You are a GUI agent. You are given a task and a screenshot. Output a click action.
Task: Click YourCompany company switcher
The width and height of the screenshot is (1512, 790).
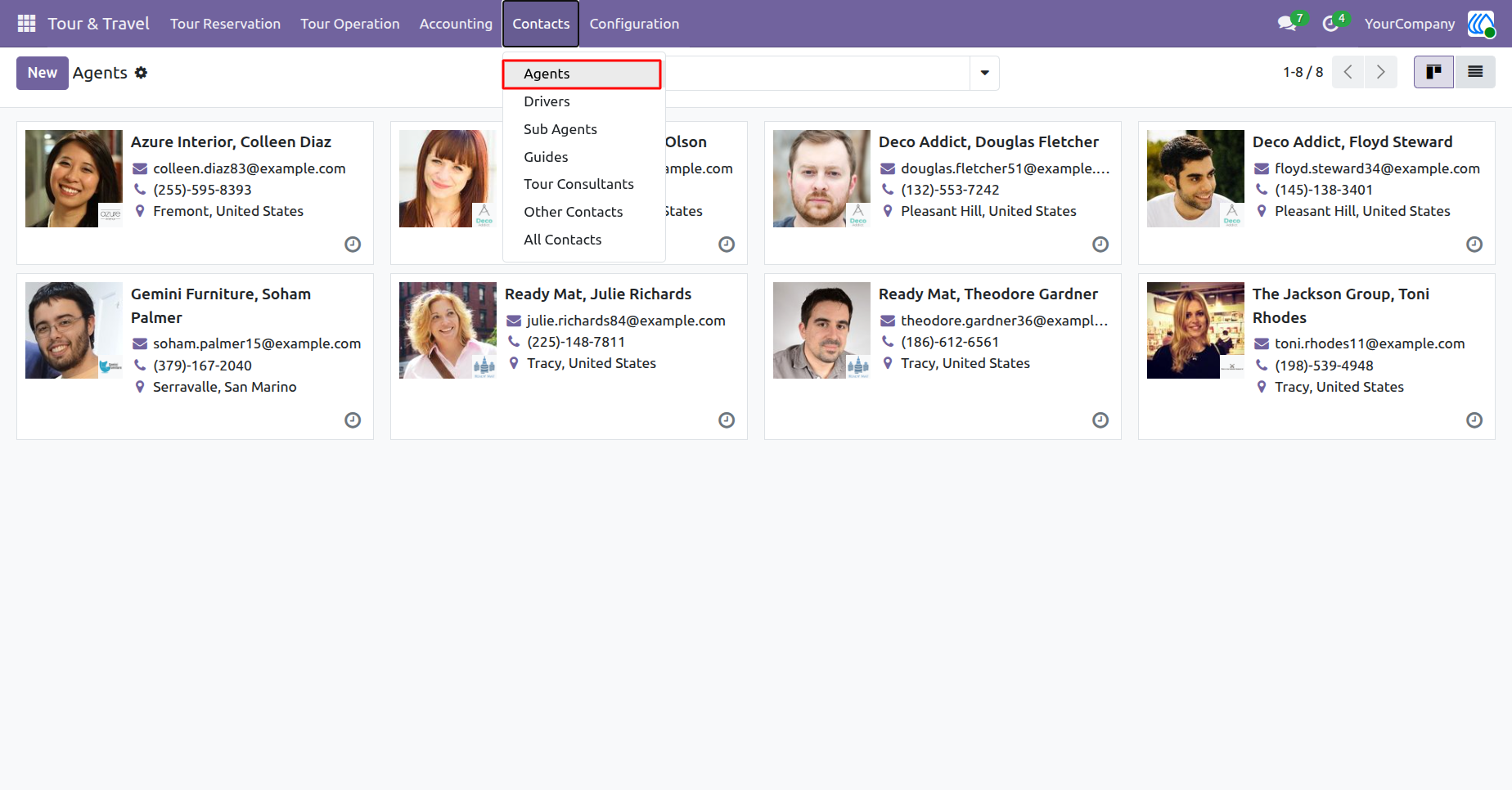coord(1410,24)
